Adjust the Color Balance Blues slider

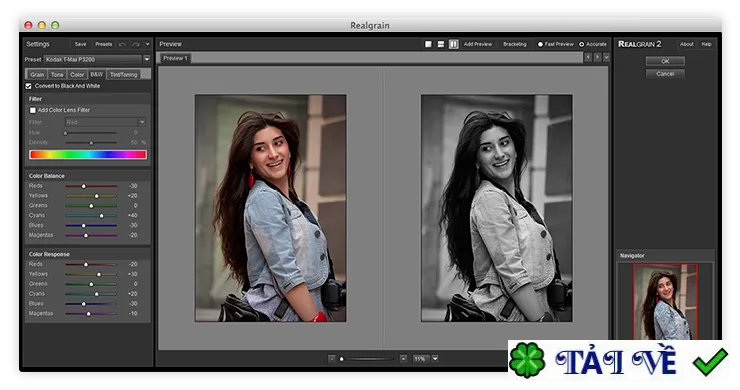91,226
